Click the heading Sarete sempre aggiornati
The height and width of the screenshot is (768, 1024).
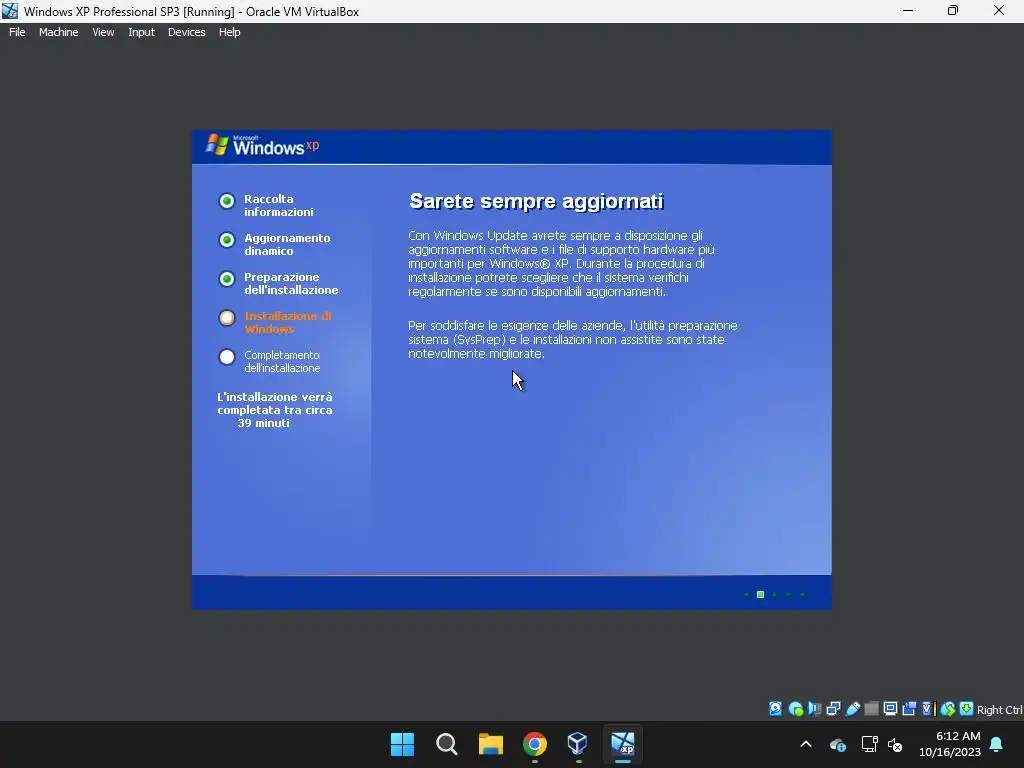(536, 201)
